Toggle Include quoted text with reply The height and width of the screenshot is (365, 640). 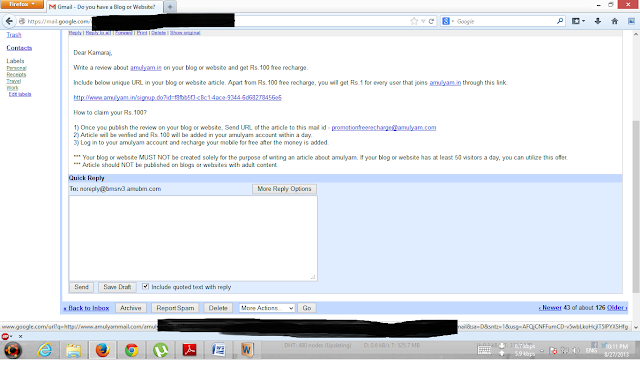pyautogui.click(x=145, y=287)
